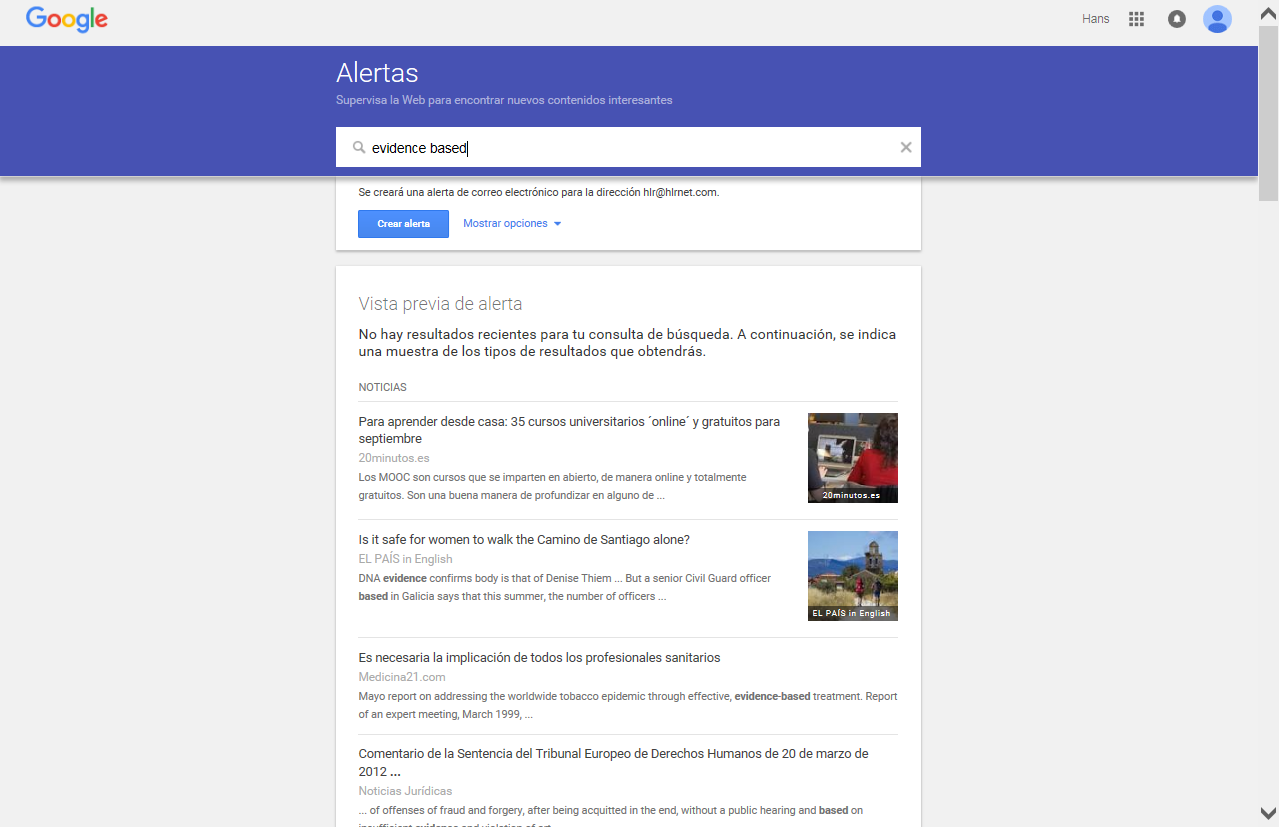Click the 'evidence based' search field
The width and height of the screenshot is (1279, 827).
(630, 148)
